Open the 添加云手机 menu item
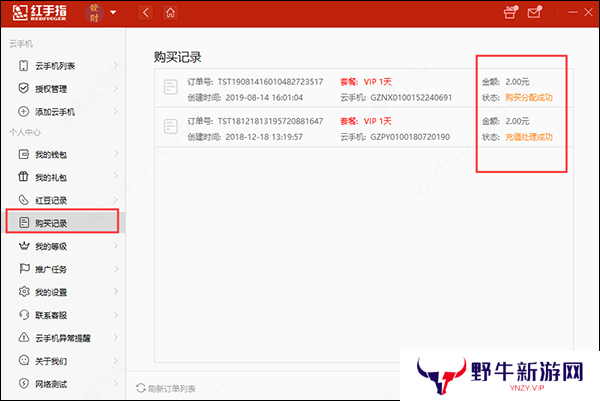Image resolution: width=600 pixels, height=401 pixels. (63, 112)
